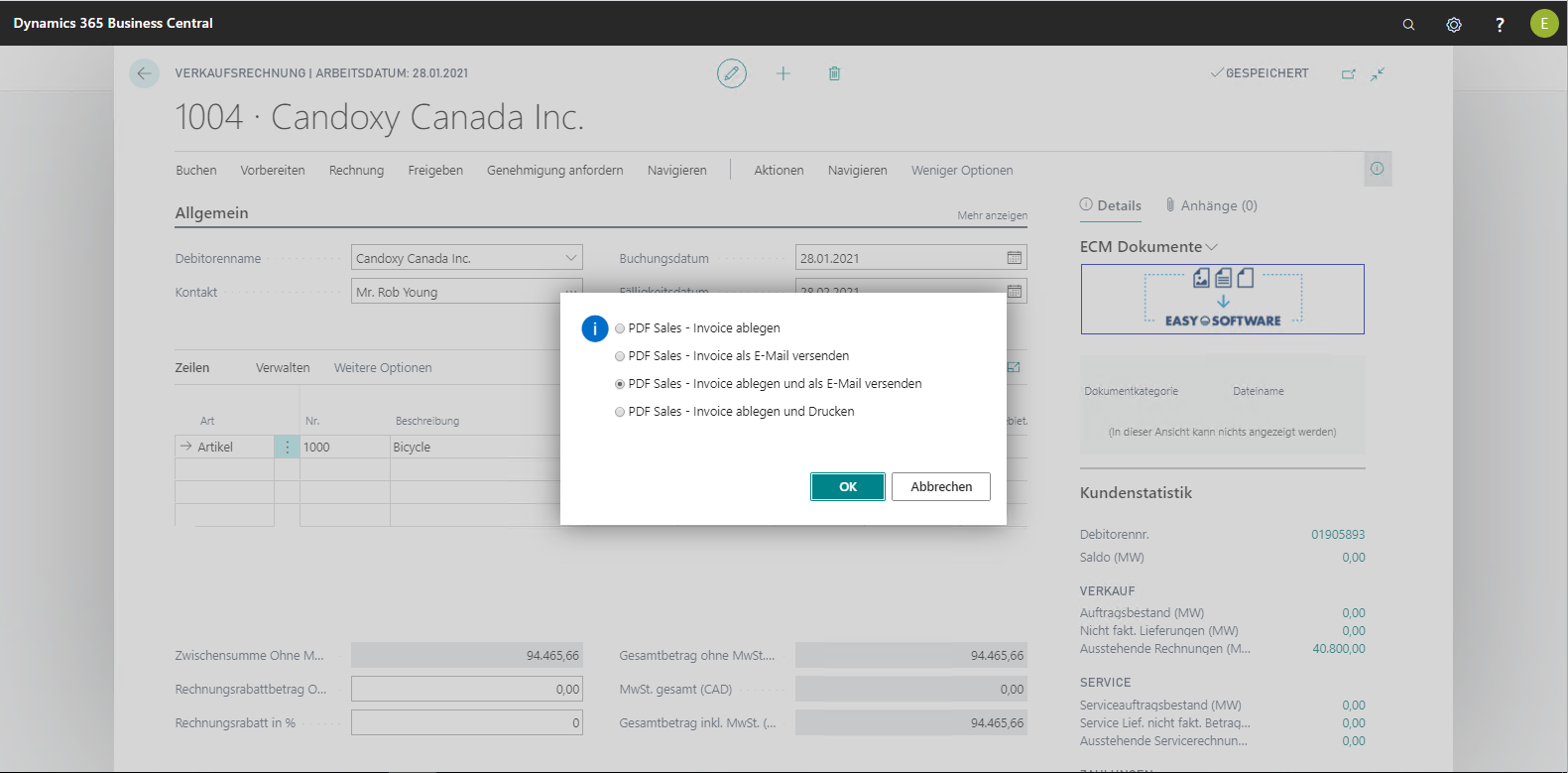Select PDF Sales - Invoice ablegen option
Viewport: 1568px width, 773px height.
coord(697,327)
